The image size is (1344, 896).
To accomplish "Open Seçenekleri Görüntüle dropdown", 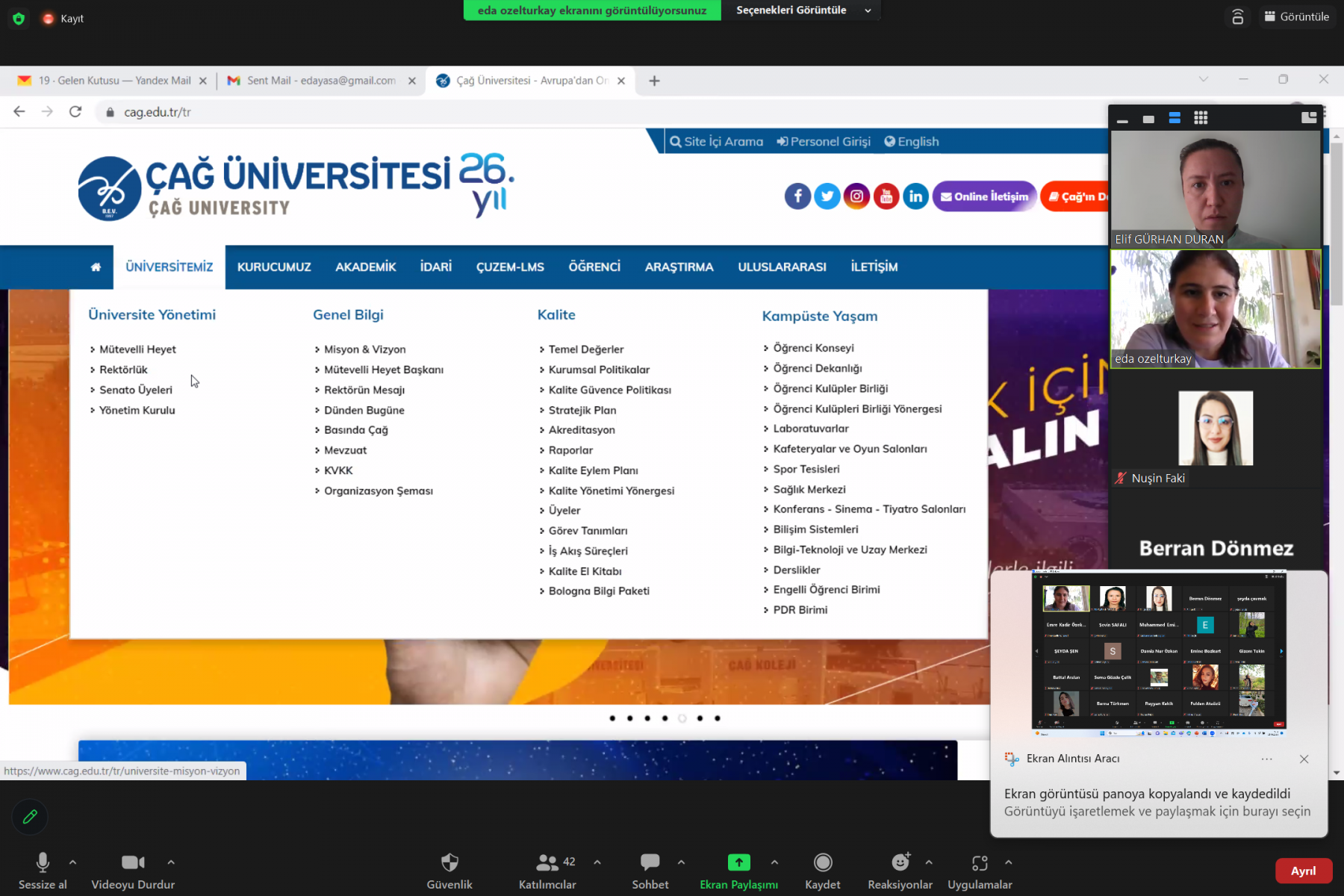I will [802, 10].
